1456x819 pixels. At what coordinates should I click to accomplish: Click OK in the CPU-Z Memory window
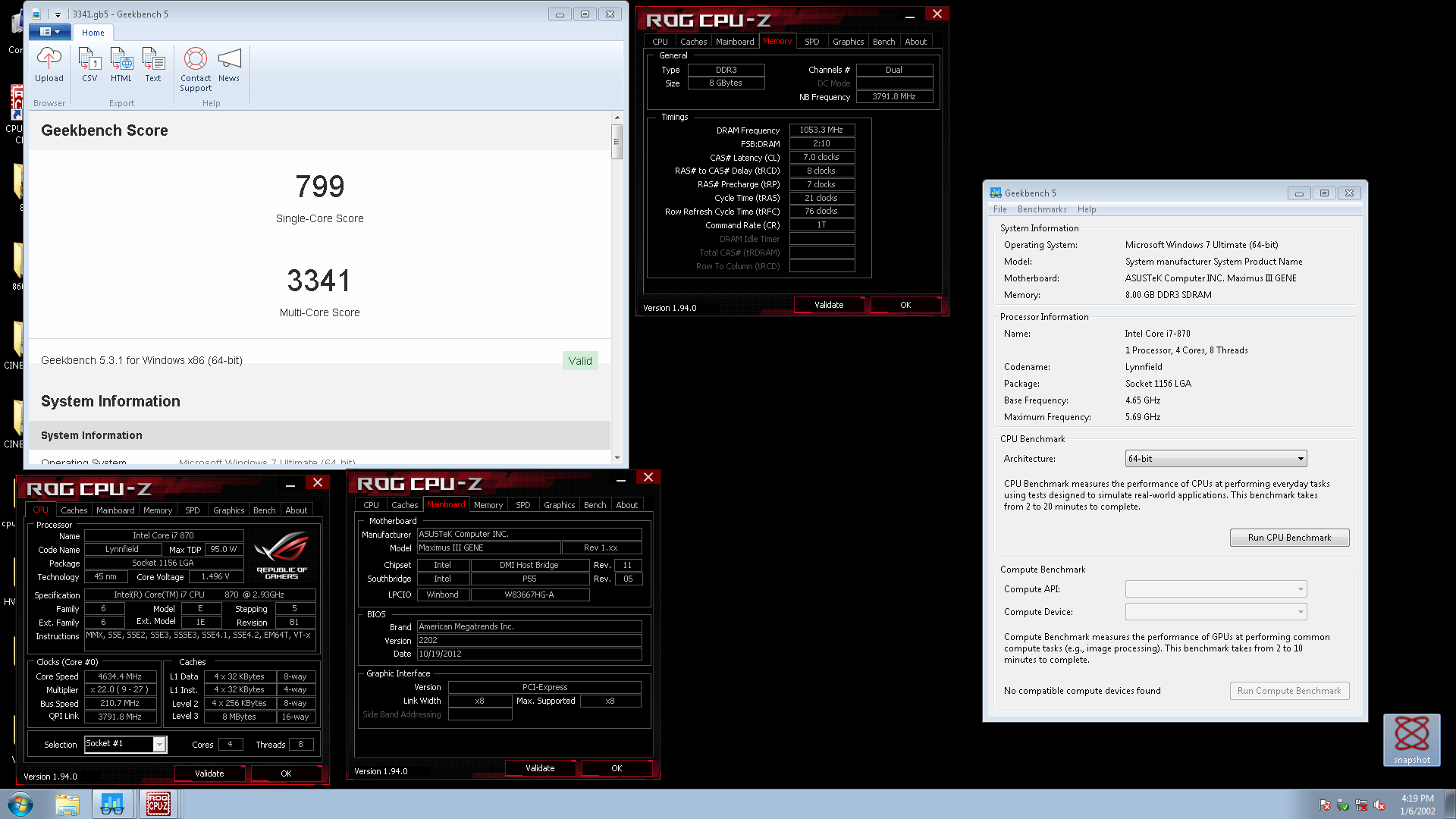click(905, 305)
